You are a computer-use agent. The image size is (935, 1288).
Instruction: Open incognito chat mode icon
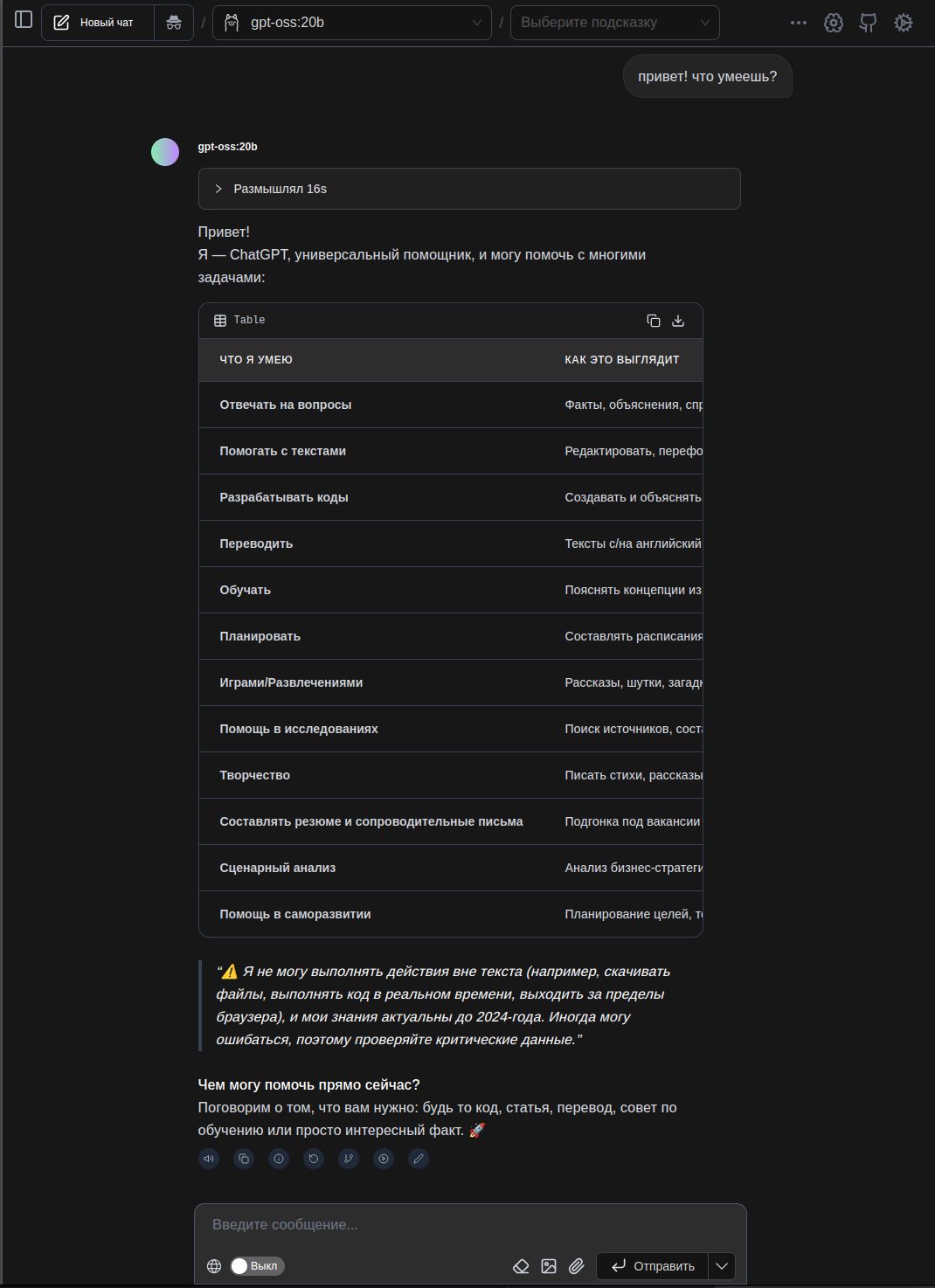(x=174, y=23)
